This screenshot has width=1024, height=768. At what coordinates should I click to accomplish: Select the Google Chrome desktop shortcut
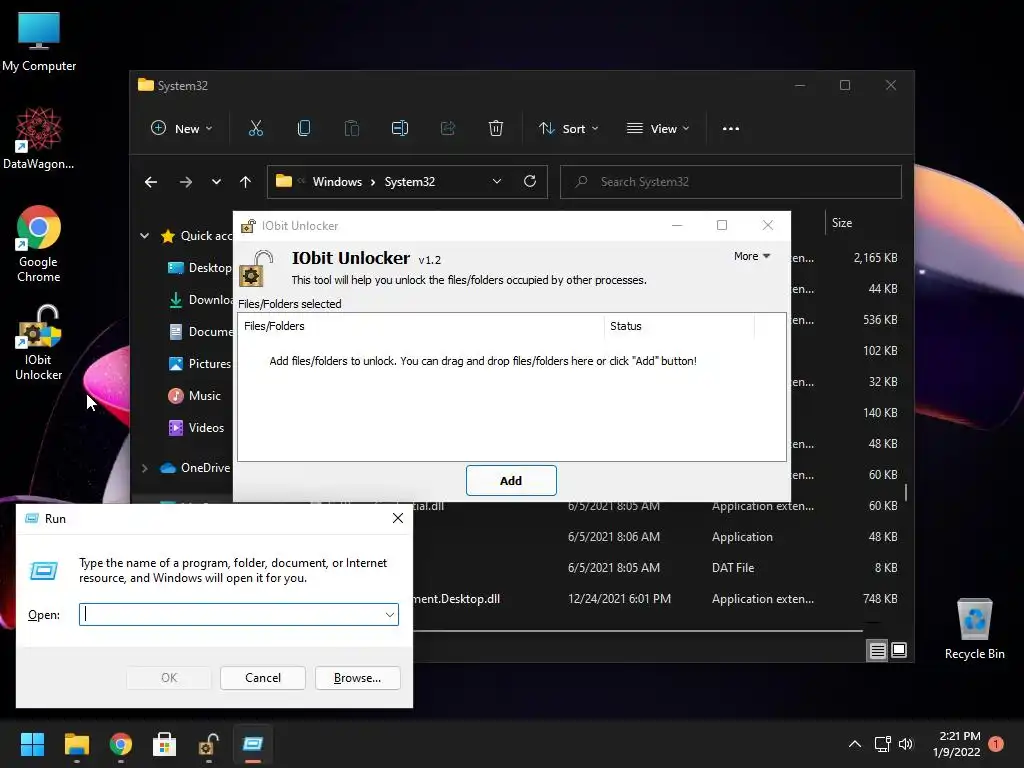point(39,244)
